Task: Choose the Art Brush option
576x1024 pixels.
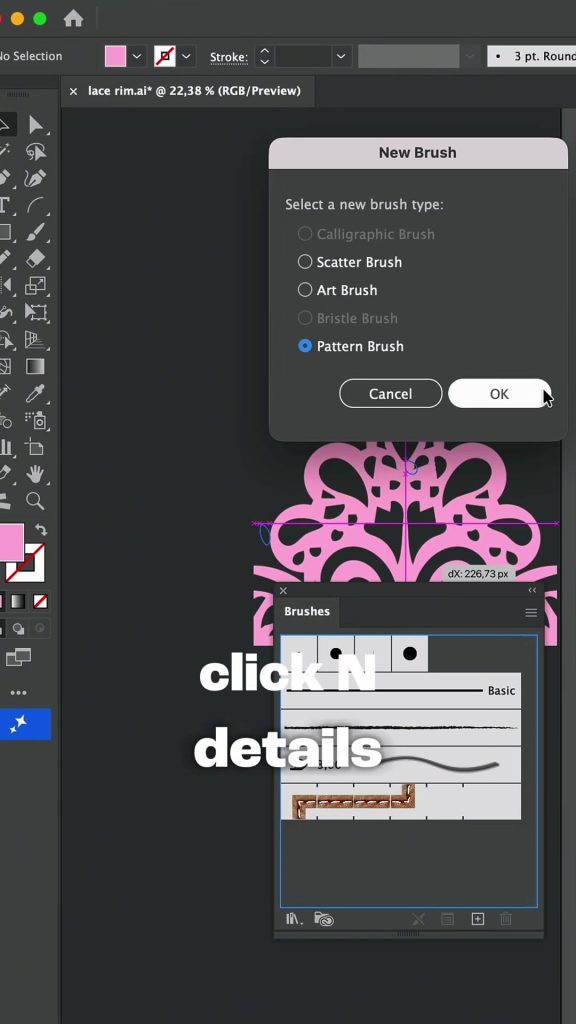Action: point(337,290)
